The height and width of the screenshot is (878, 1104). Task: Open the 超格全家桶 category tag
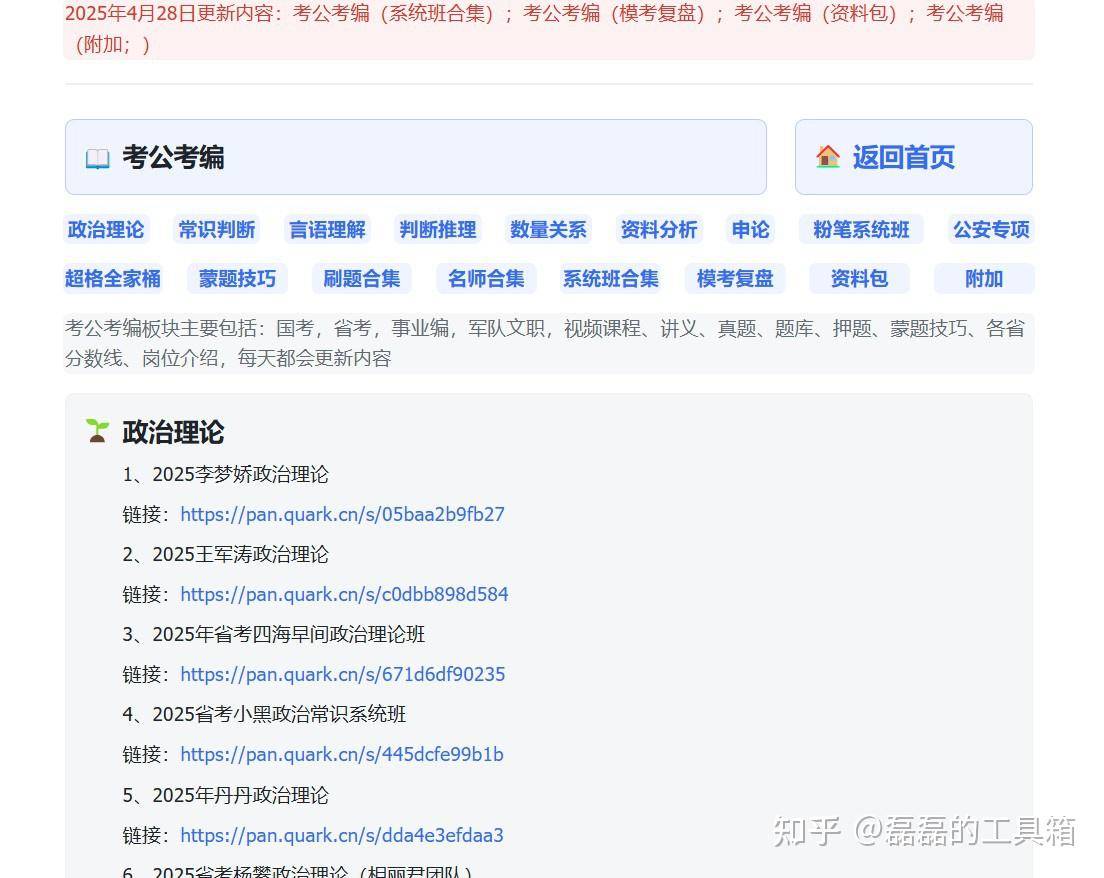pos(113,279)
